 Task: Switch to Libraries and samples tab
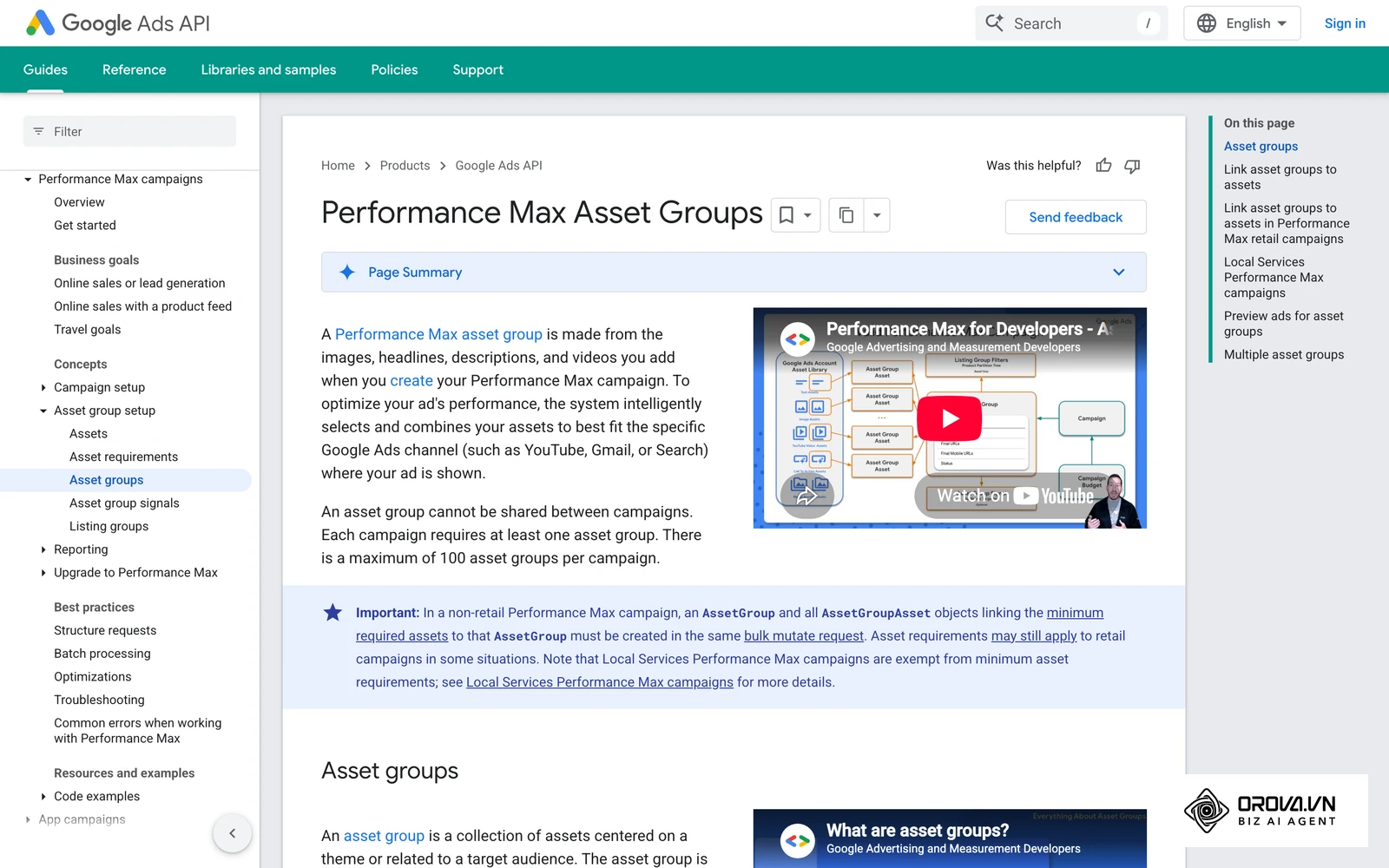coord(268,69)
